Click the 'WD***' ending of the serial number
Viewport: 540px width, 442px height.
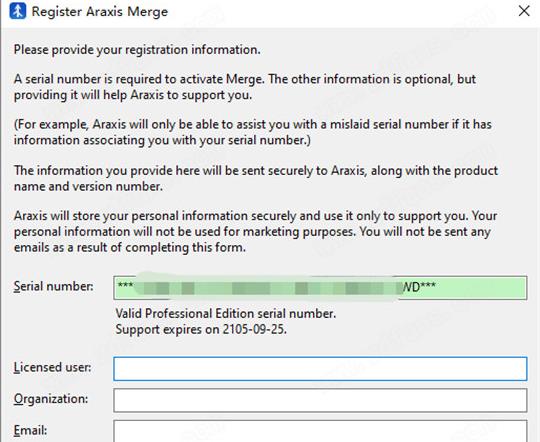(x=419, y=286)
